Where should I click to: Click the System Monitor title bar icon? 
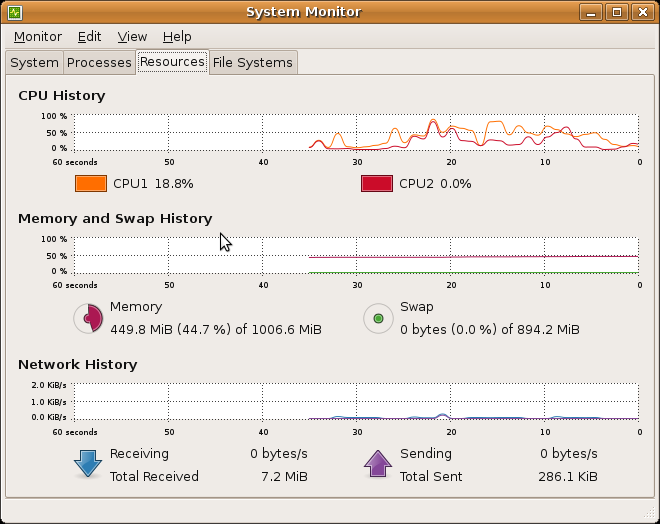[15, 12]
